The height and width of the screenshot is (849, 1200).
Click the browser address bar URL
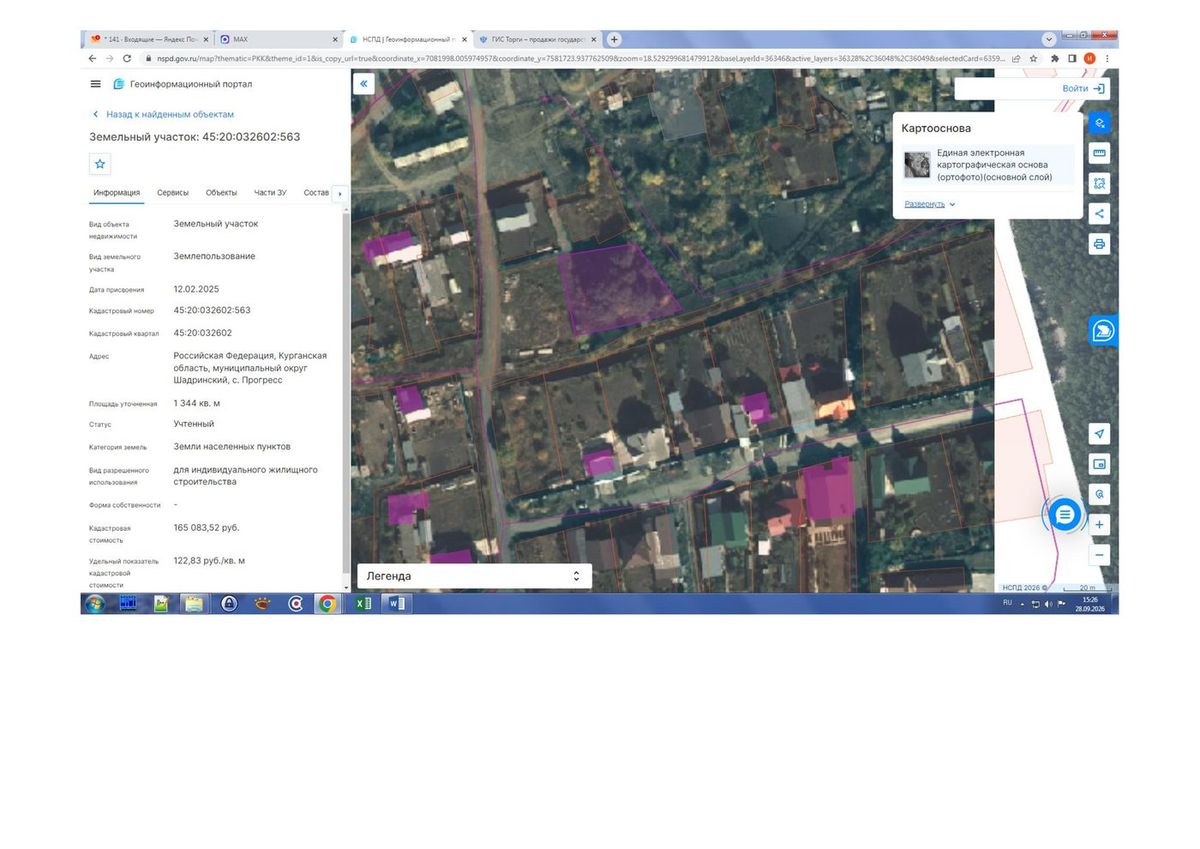pos(580,59)
